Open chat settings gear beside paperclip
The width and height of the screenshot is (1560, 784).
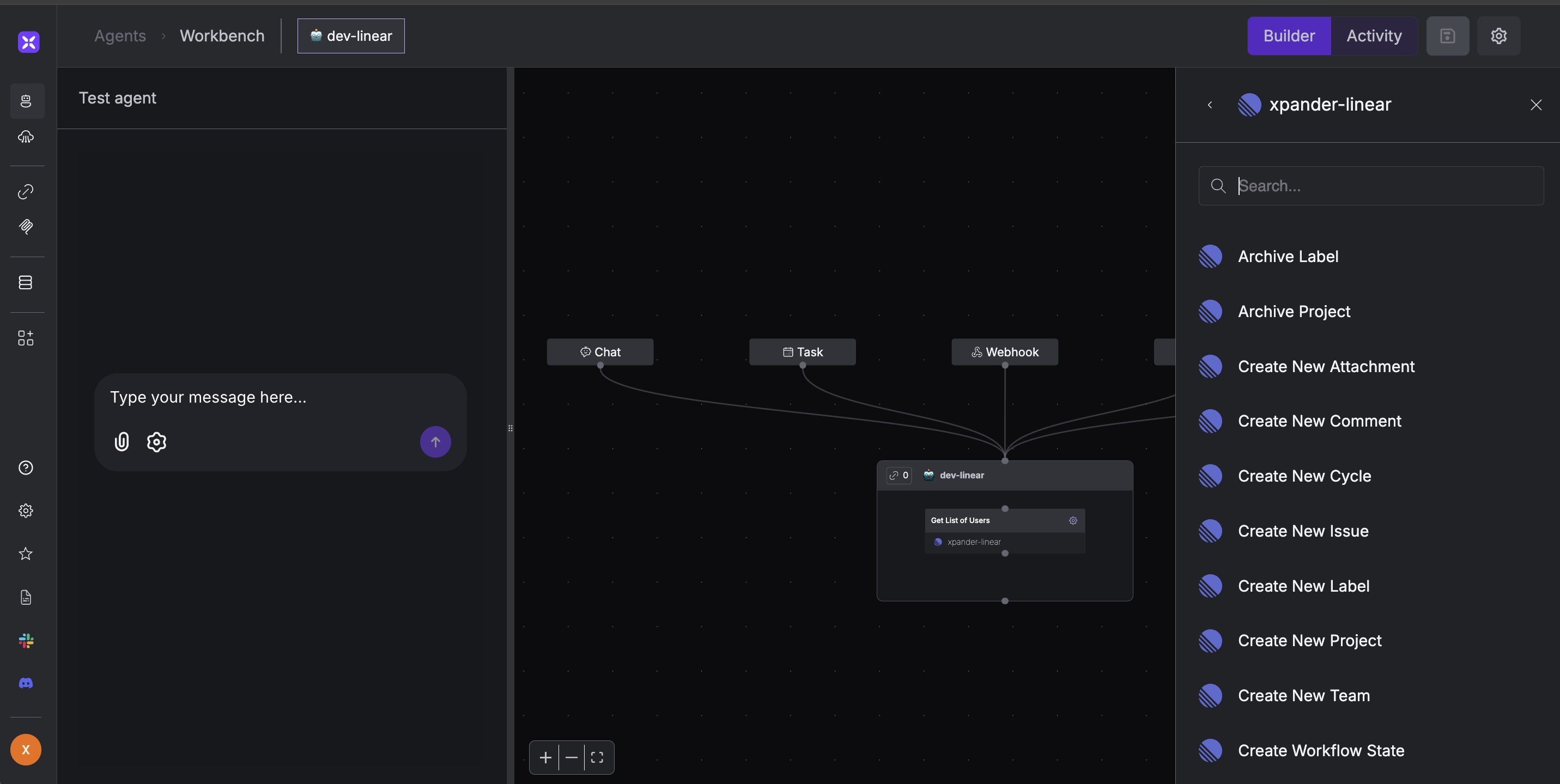coord(156,441)
